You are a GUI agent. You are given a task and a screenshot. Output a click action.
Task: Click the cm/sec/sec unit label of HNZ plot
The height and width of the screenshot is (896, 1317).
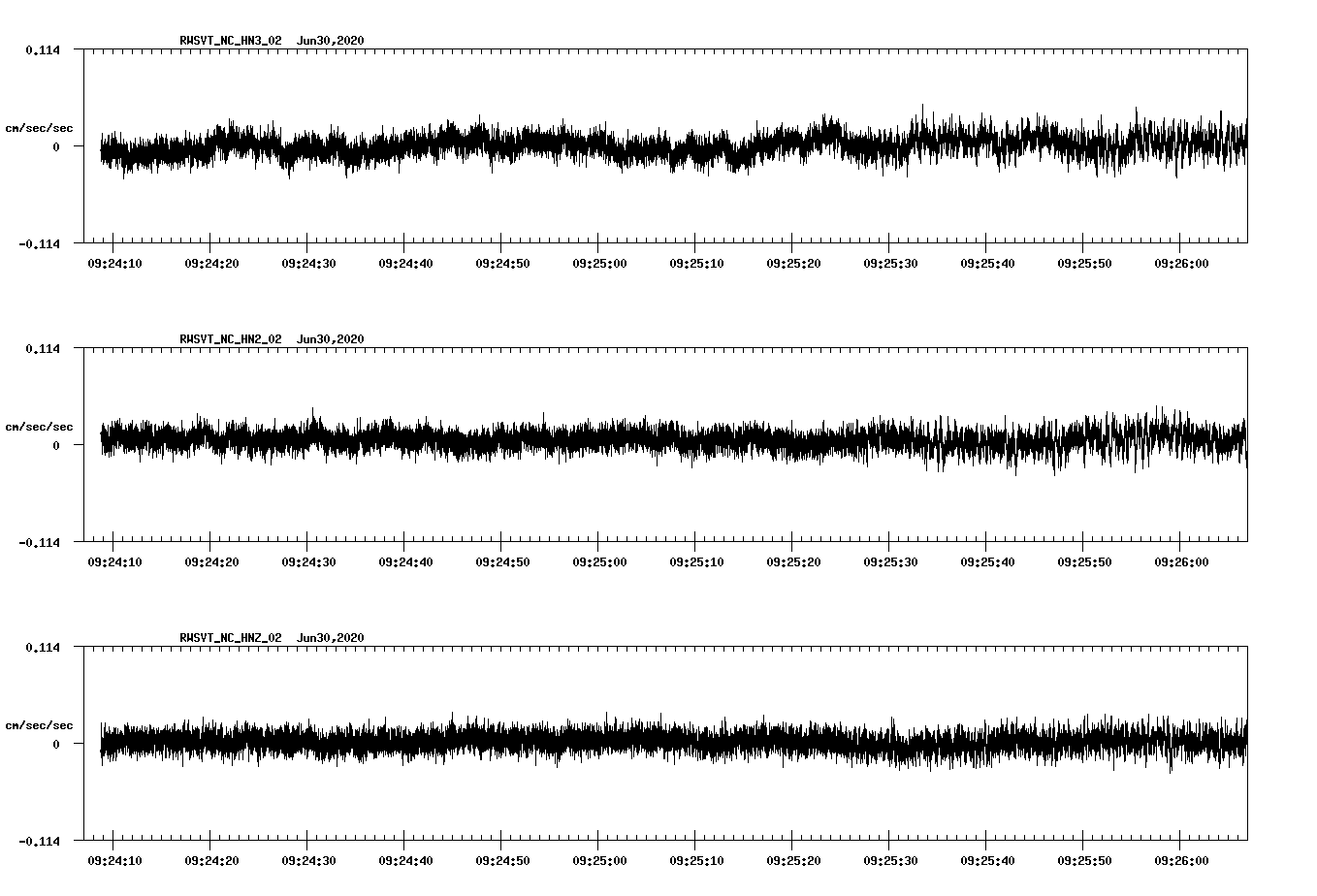(x=39, y=725)
